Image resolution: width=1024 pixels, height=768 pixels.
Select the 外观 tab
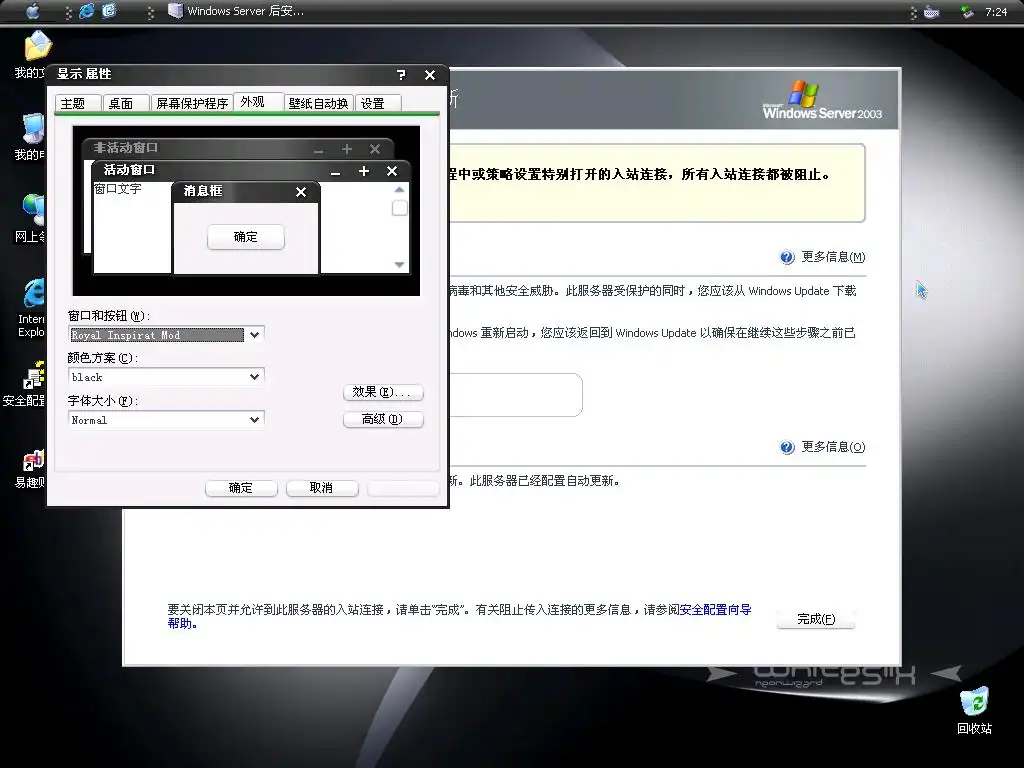258,102
